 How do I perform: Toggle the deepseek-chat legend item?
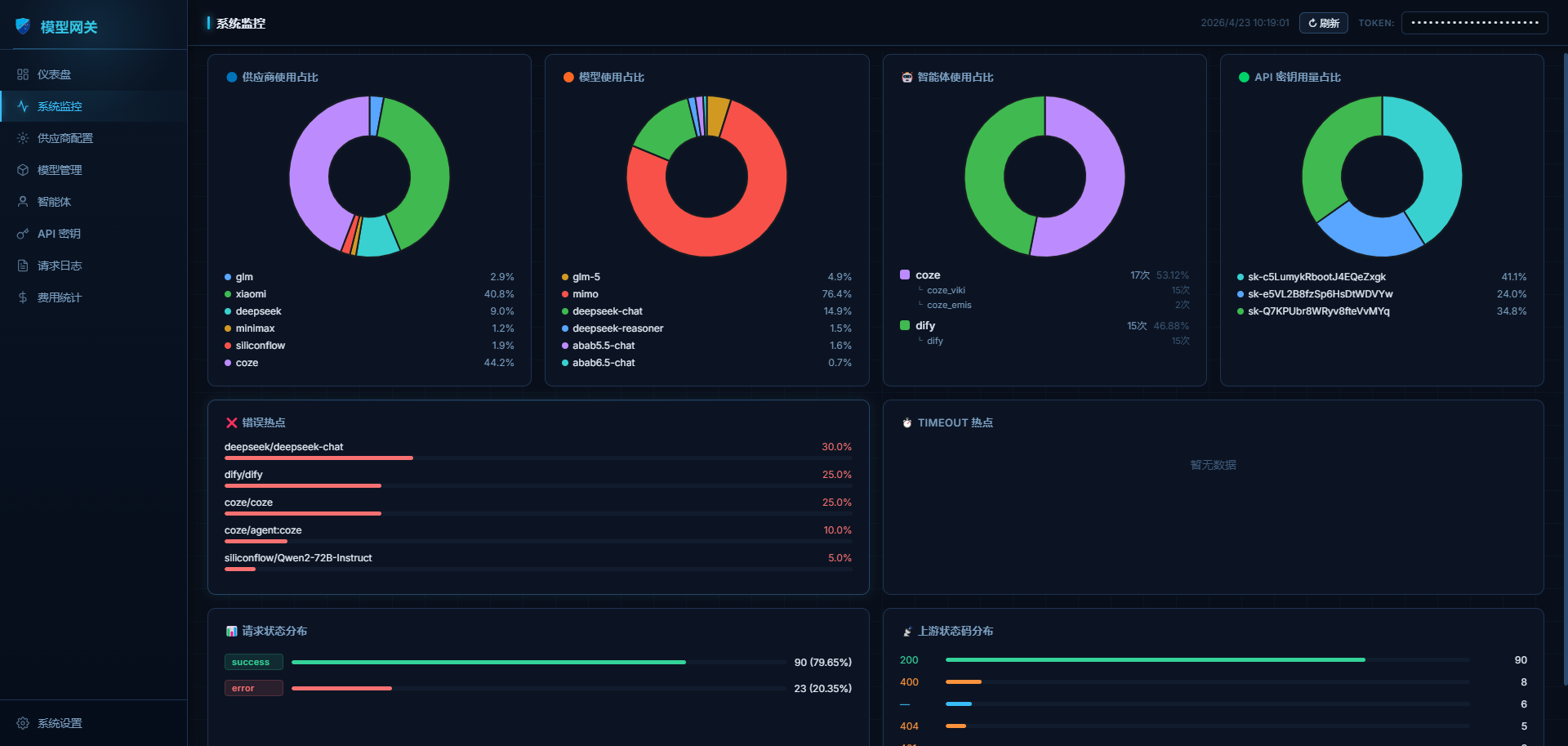[706, 311]
